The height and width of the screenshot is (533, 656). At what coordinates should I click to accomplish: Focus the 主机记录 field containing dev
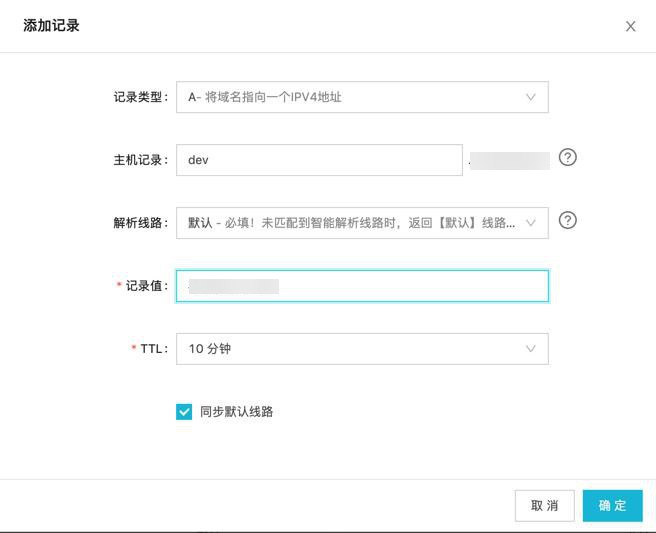tap(319, 160)
